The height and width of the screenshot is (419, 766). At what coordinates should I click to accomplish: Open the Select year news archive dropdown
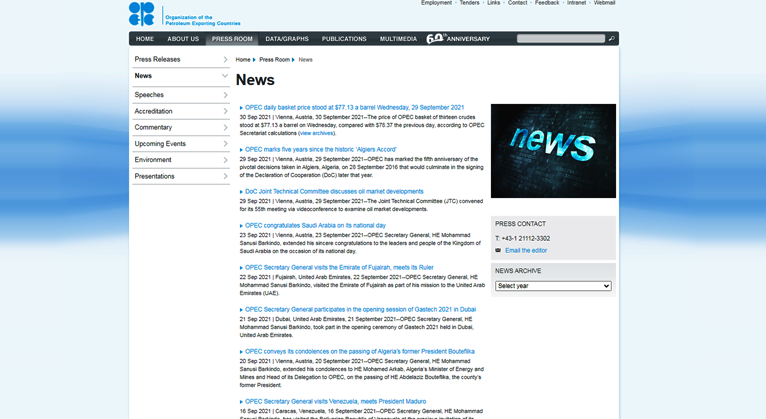[553, 286]
